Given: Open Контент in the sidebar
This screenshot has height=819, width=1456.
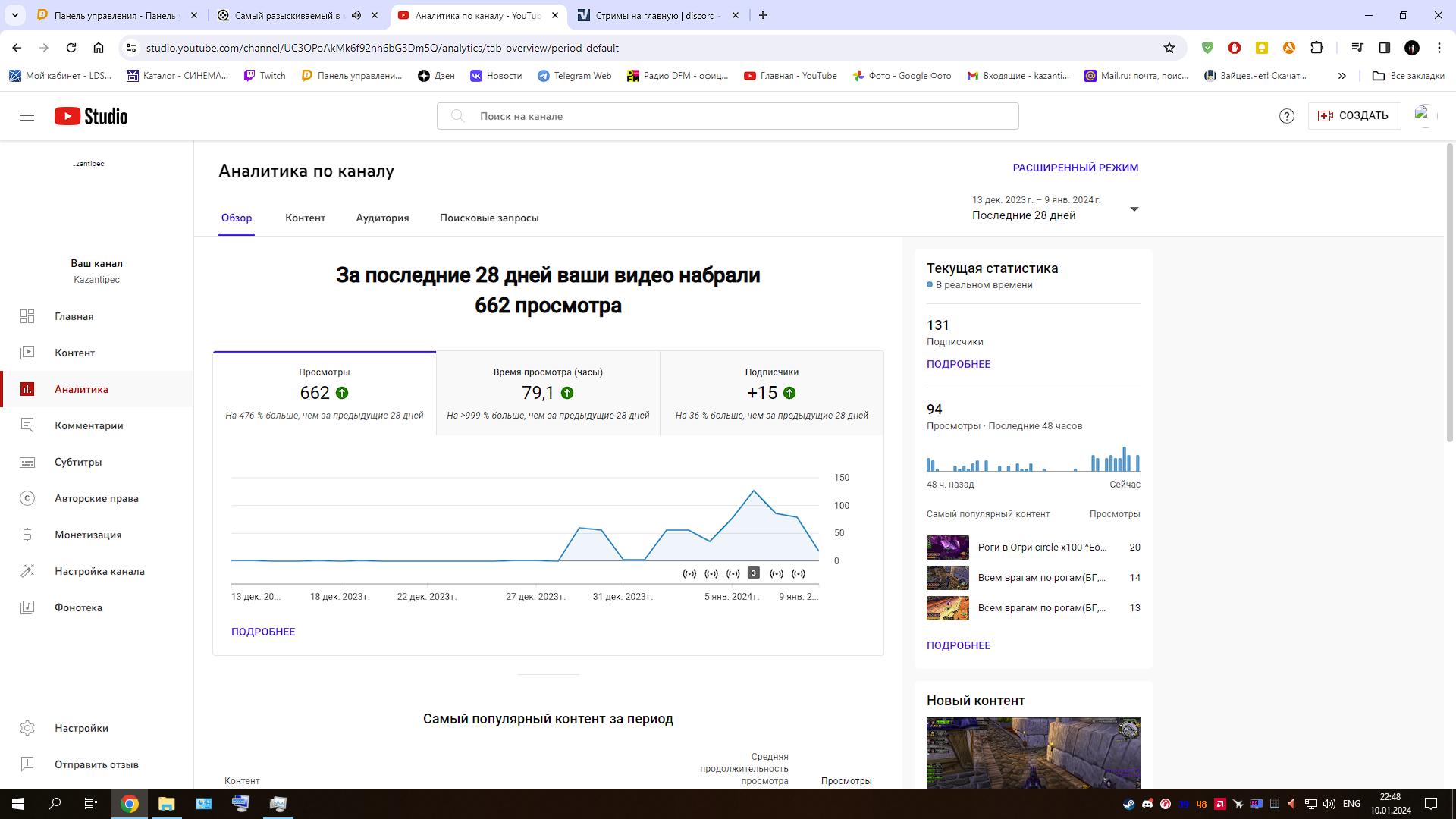Looking at the screenshot, I should [96, 353].
